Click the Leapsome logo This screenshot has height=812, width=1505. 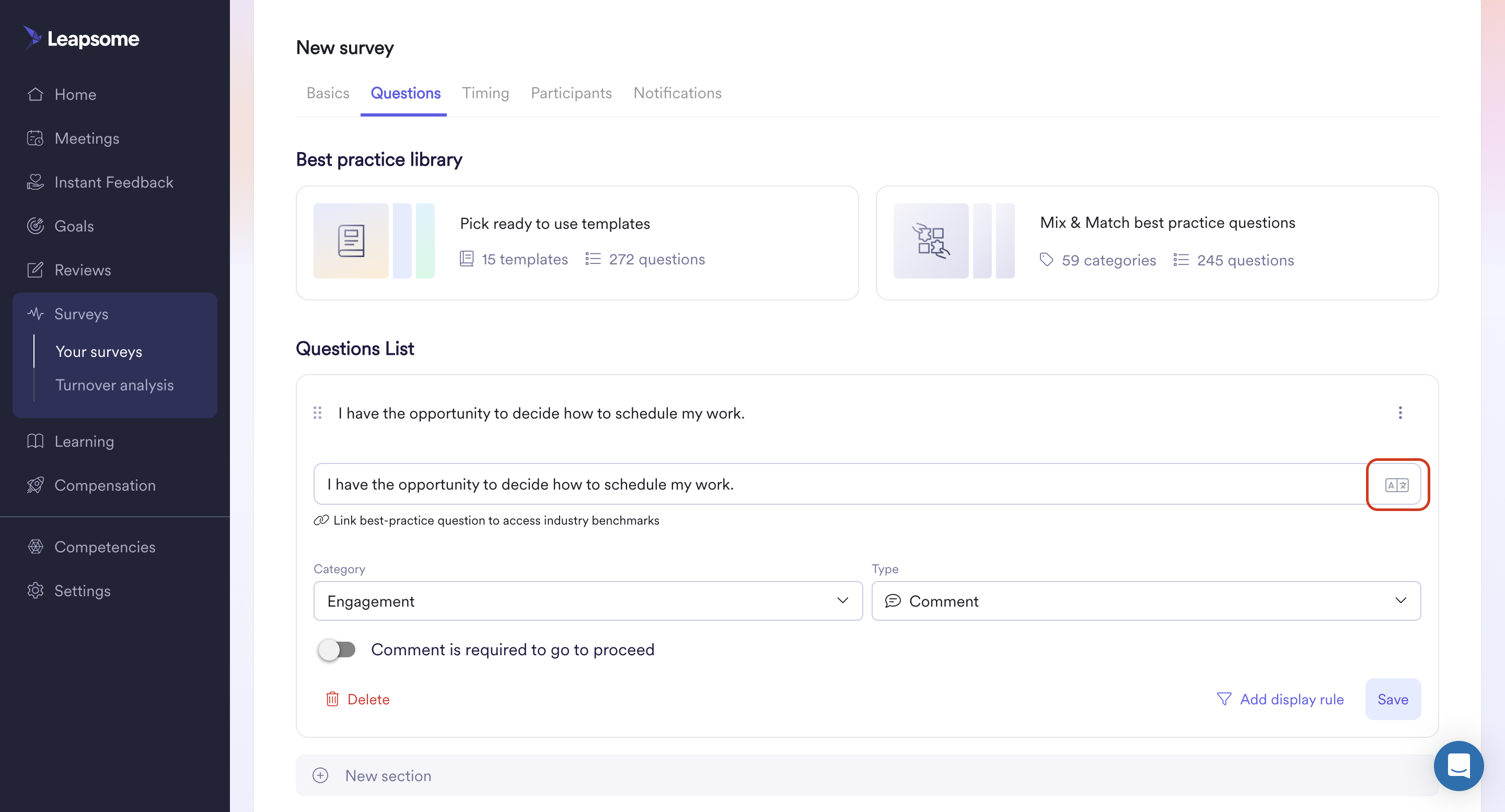(x=81, y=39)
